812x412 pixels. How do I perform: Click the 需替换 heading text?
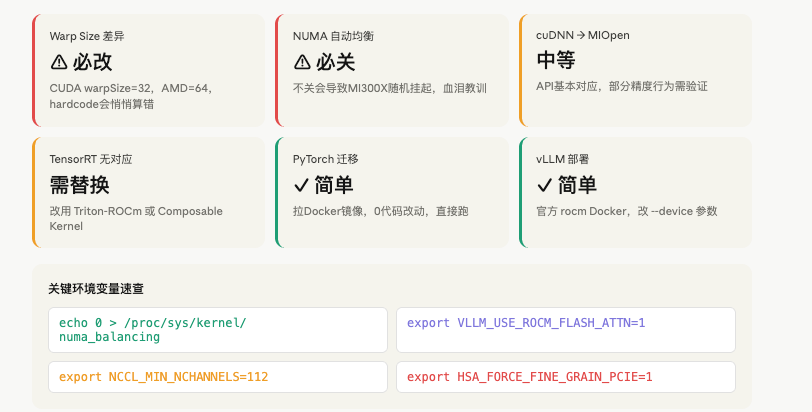(x=79, y=185)
